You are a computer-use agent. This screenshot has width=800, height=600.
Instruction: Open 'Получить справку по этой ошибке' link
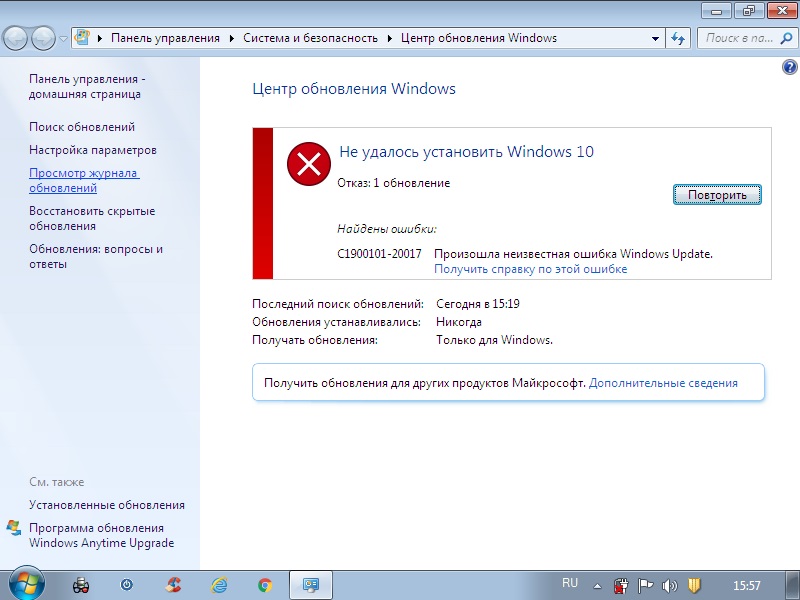coord(530,269)
